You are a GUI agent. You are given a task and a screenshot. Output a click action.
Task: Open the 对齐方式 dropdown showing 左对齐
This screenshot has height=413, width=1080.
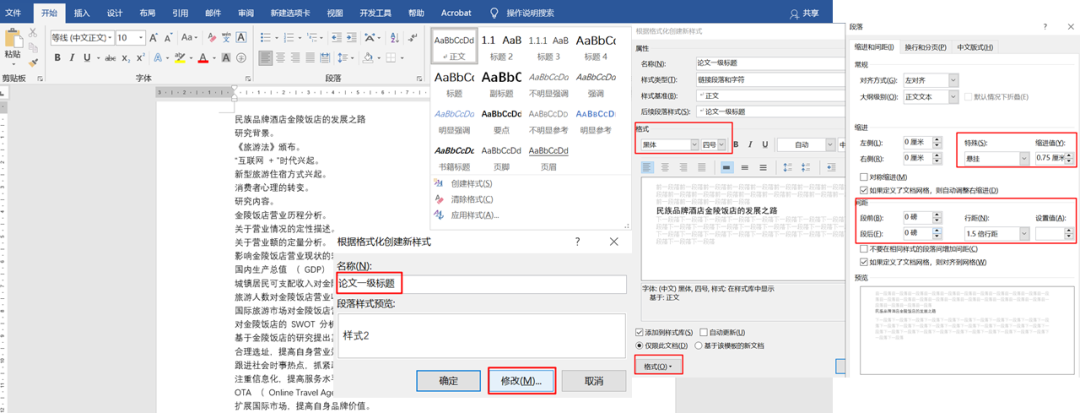click(x=953, y=81)
